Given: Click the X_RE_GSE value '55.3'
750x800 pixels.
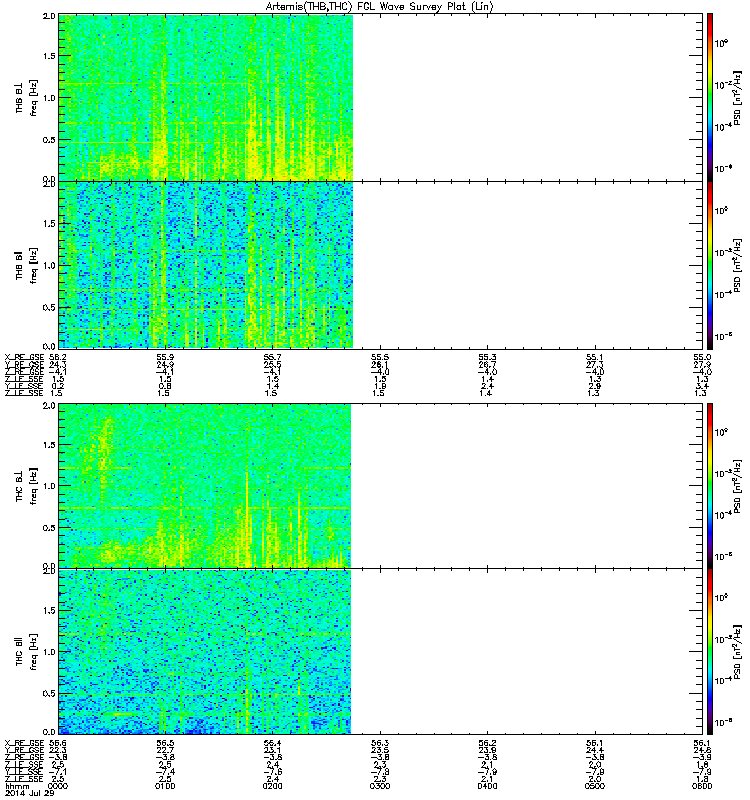Looking at the screenshot, I should click(487, 357).
